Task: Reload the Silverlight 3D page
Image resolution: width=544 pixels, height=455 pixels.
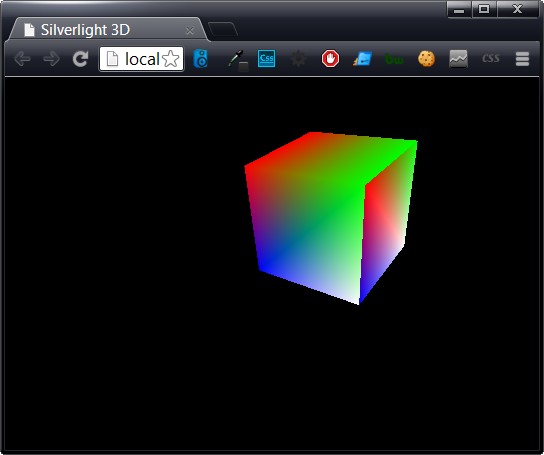Action: pos(80,59)
